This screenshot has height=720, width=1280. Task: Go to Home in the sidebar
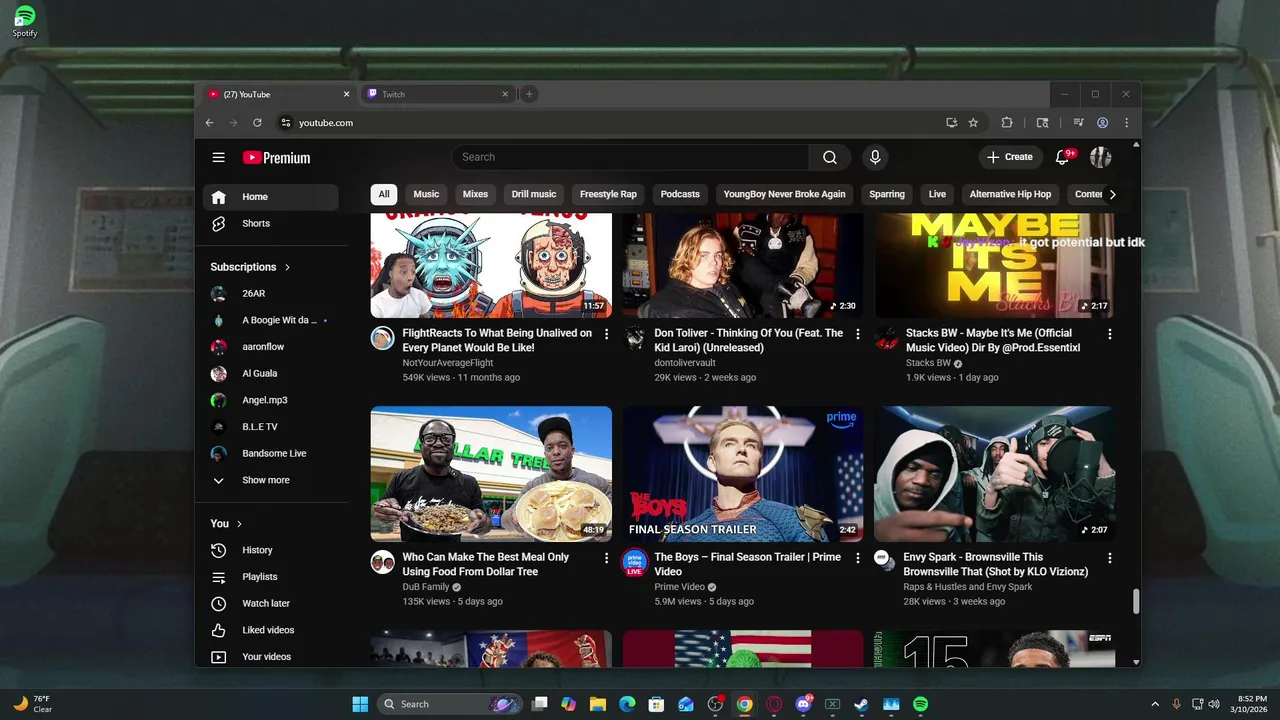(271, 197)
